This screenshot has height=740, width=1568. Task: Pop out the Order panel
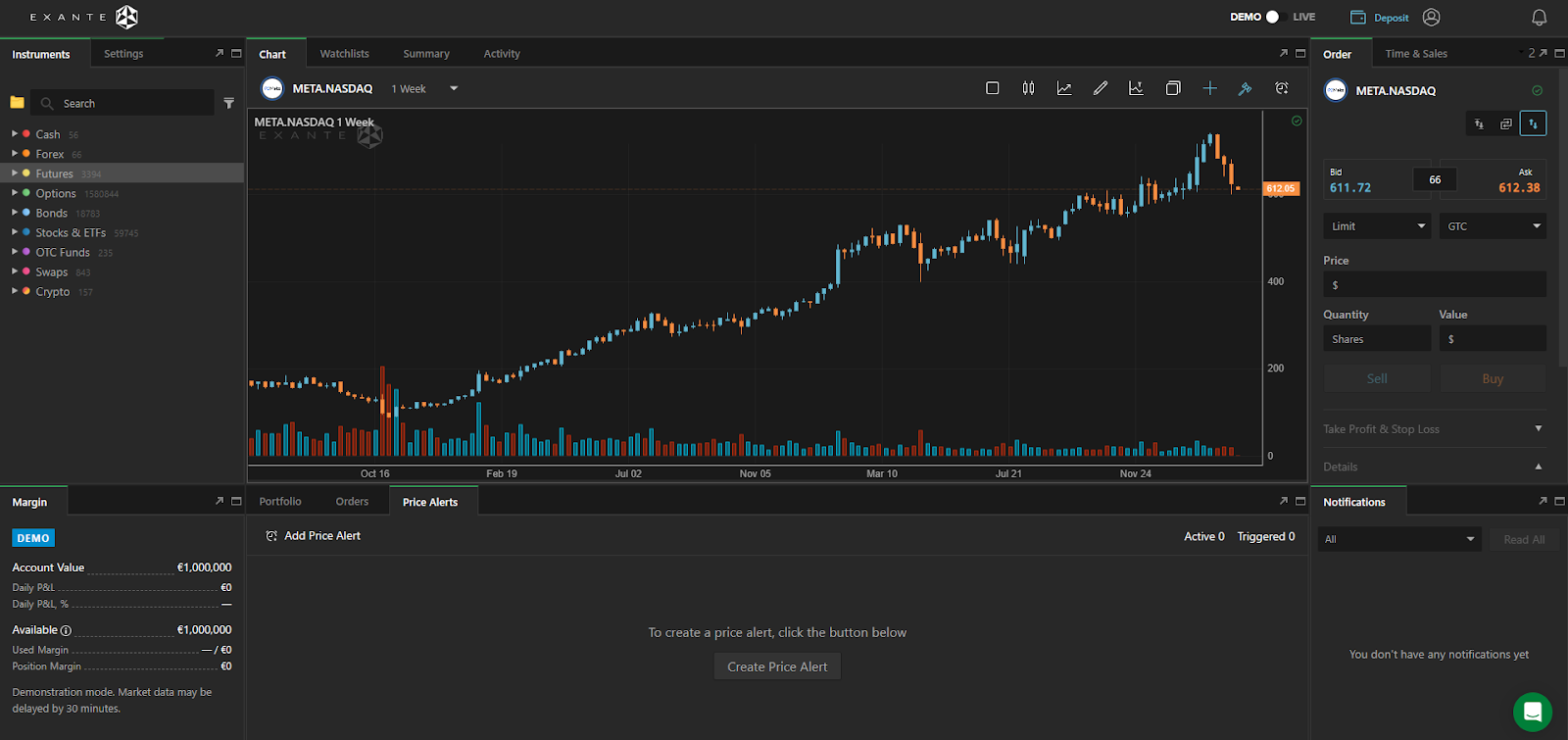pos(1543,54)
